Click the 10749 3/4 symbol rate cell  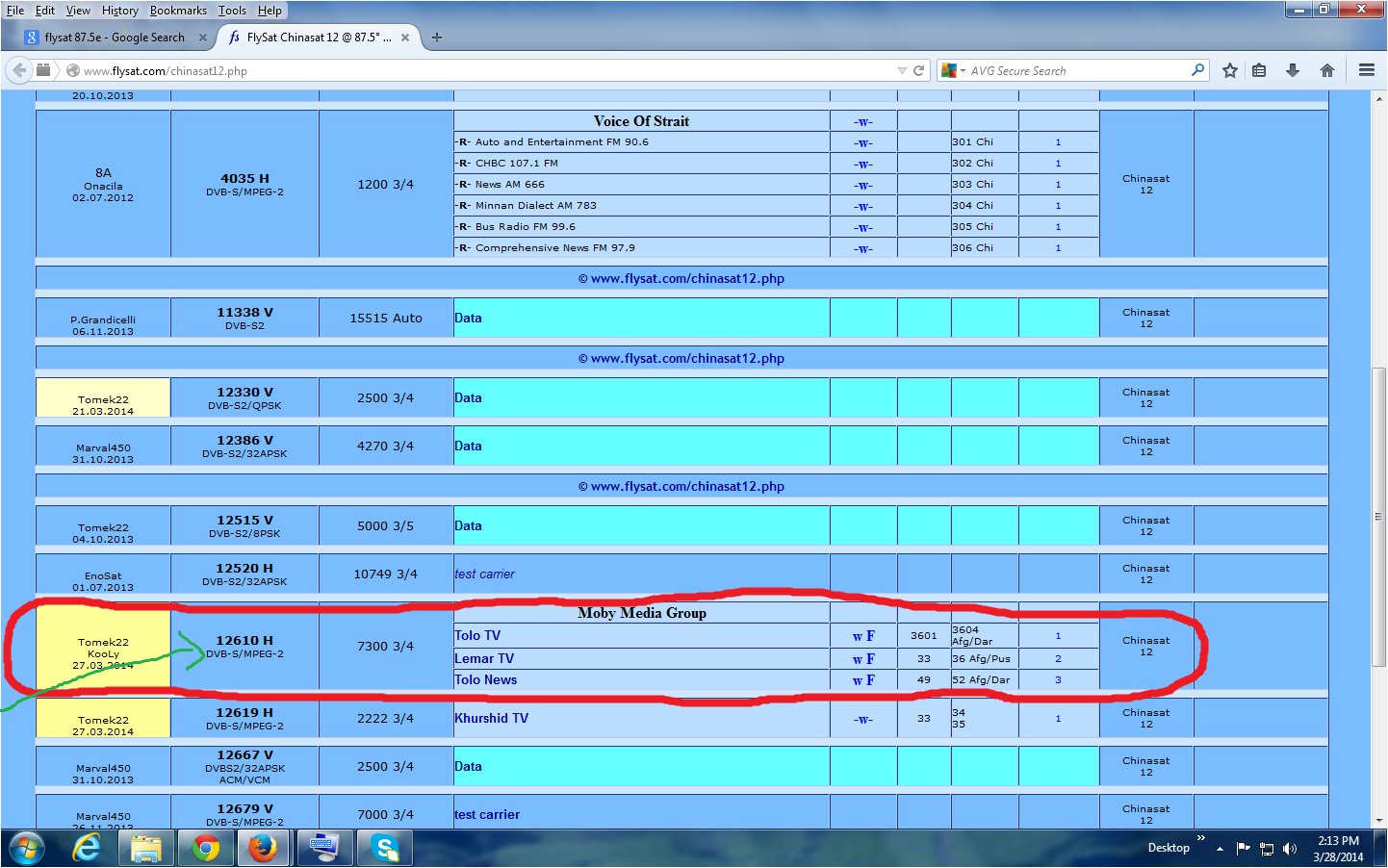pos(386,574)
